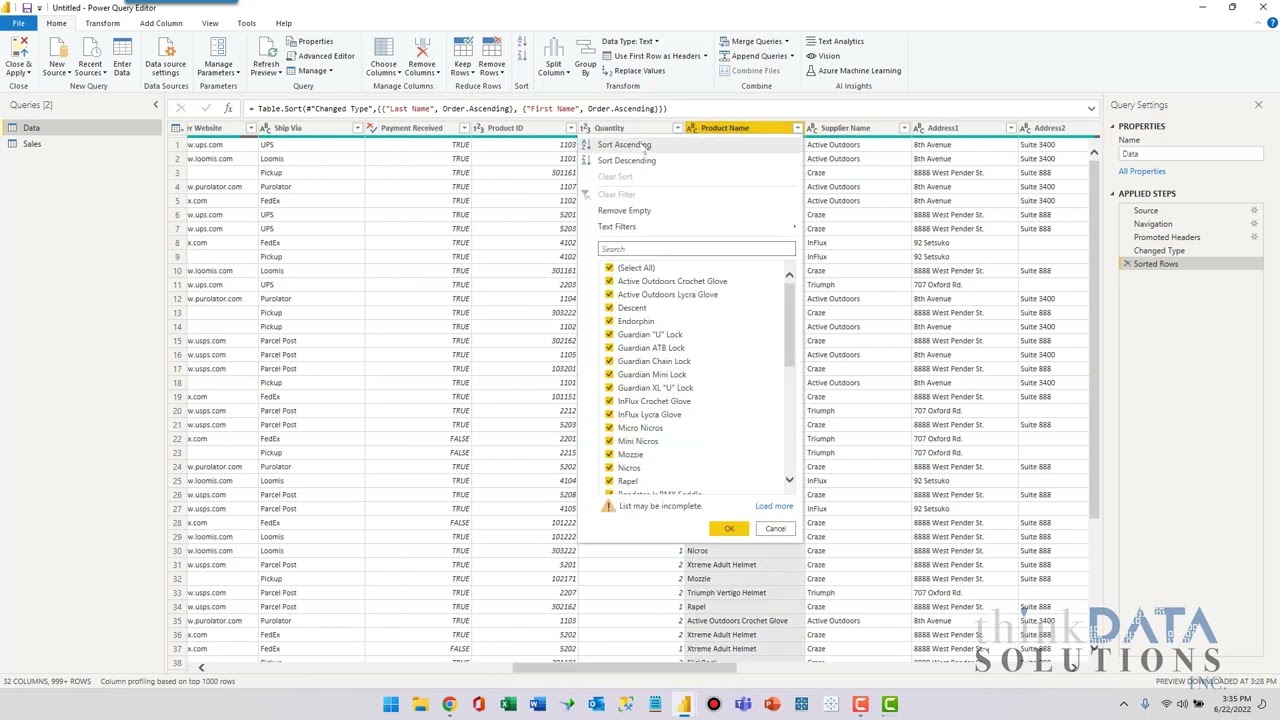Uncheck Guardian Mini Lock
1280x720 pixels.
click(x=609, y=374)
